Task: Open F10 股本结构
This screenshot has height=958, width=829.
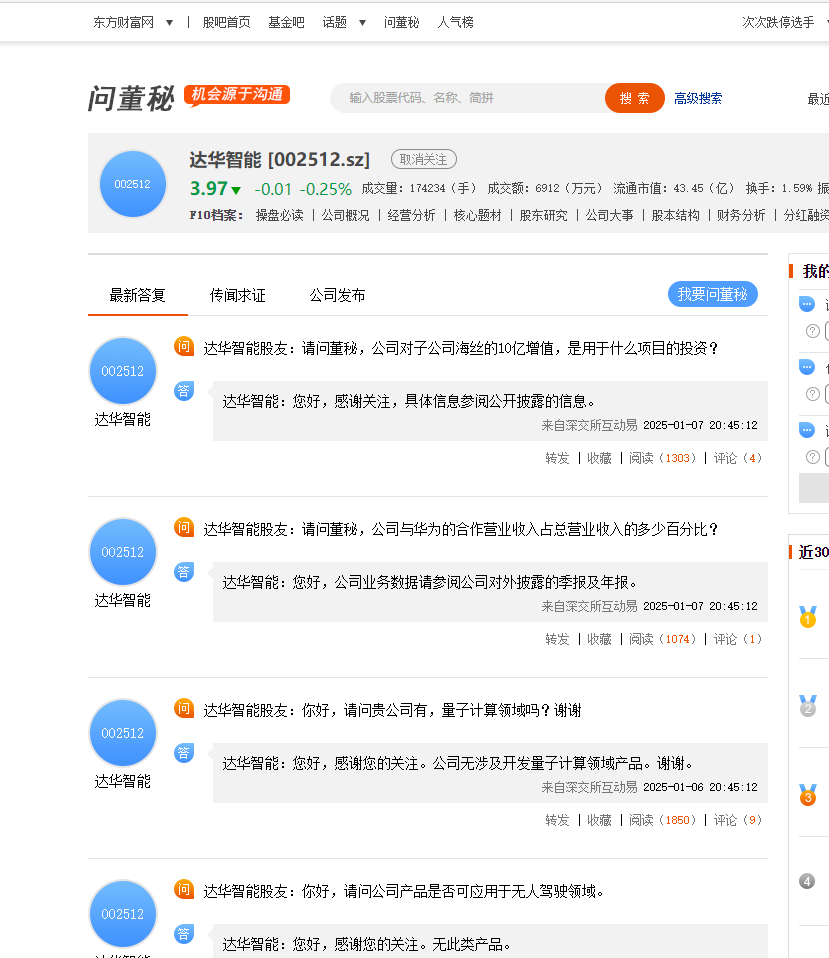Action: (x=675, y=215)
